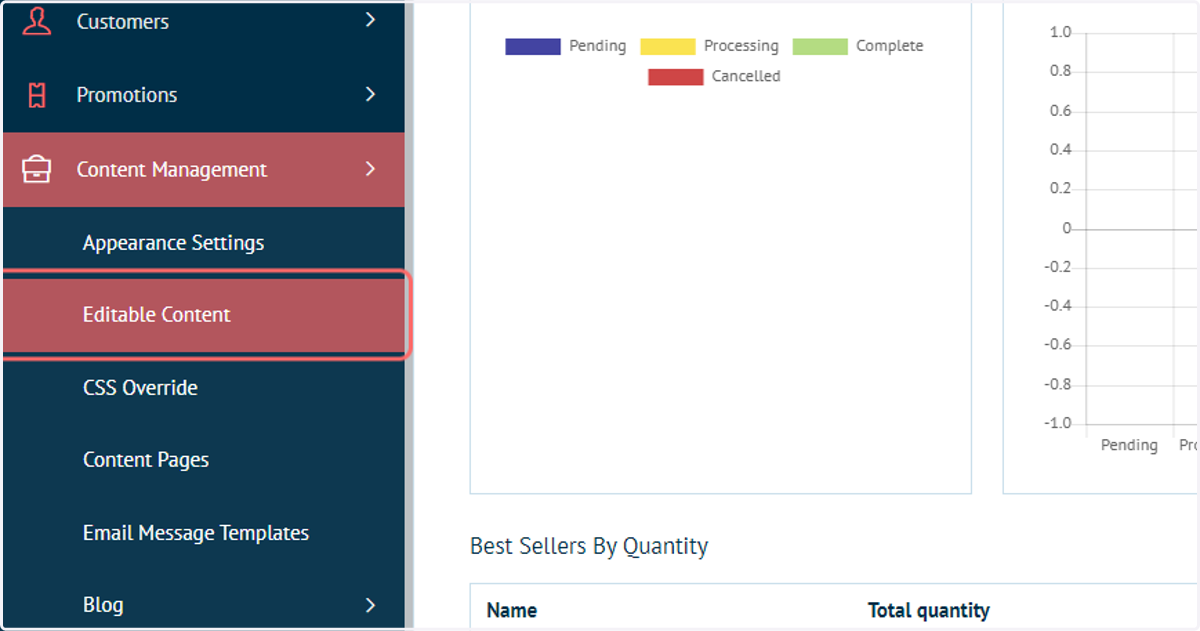
Task: Click the Content Management briefcase icon
Action: (37, 169)
